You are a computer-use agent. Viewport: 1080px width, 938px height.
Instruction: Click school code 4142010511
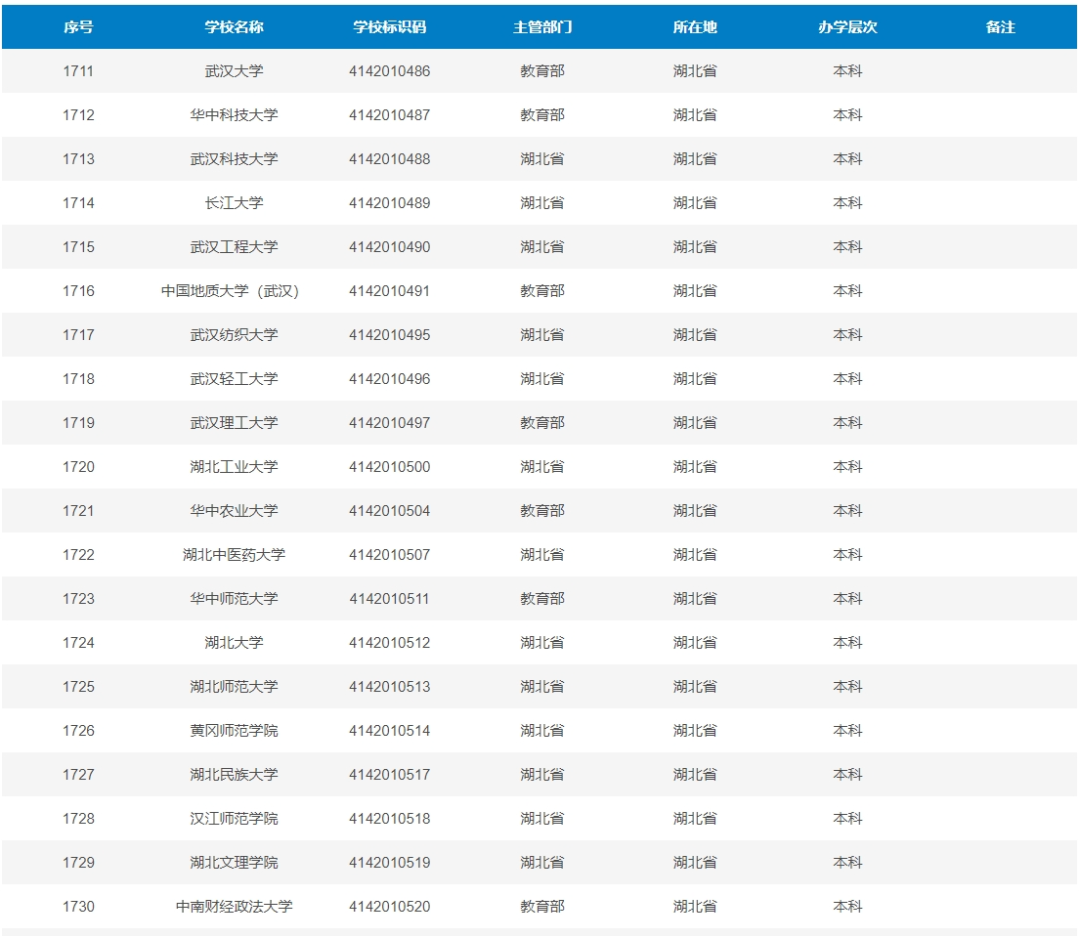point(389,599)
